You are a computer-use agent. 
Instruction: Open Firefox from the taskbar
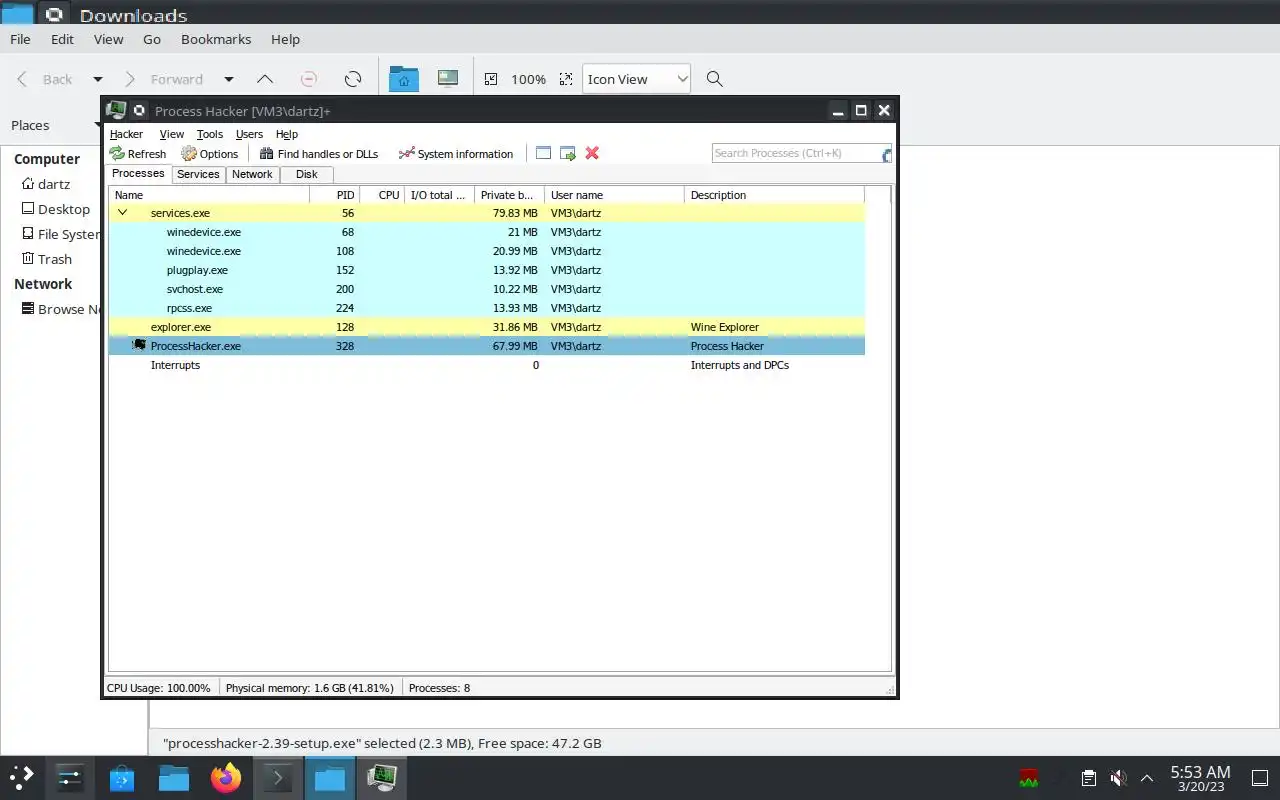pyautogui.click(x=226, y=777)
